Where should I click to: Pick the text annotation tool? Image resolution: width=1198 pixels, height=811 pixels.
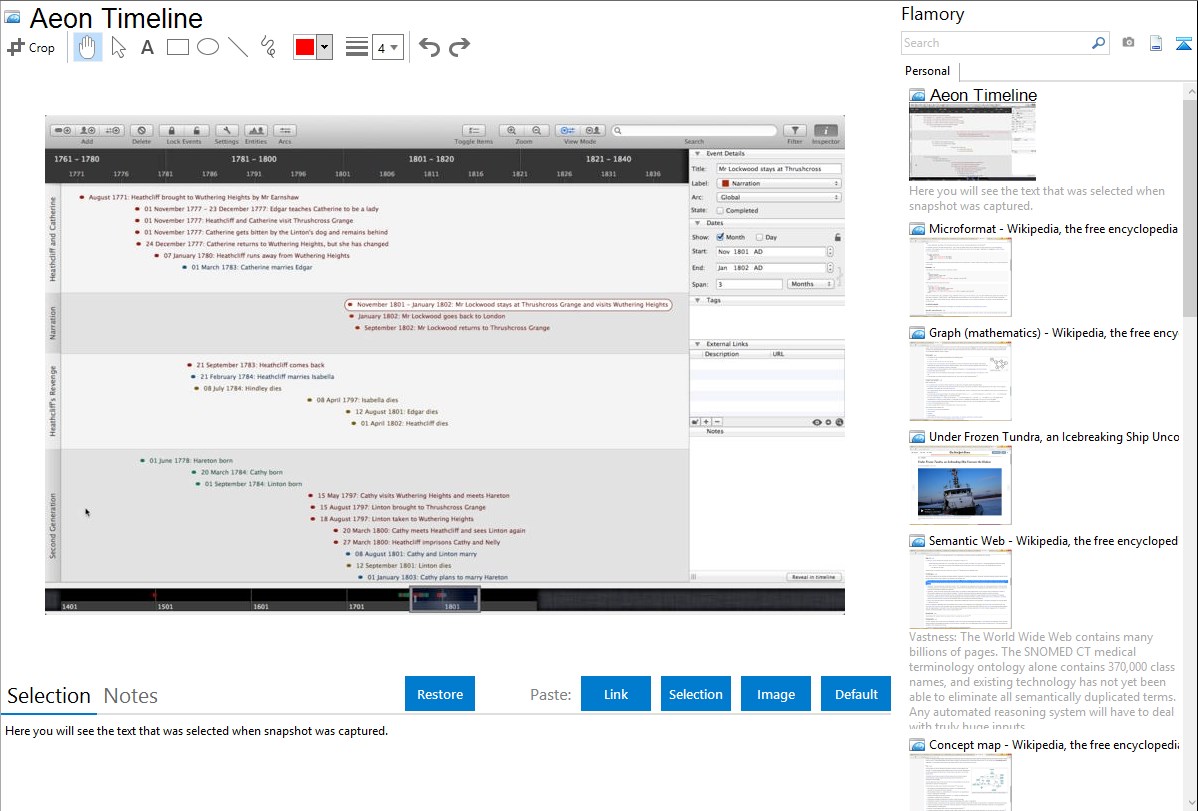(147, 47)
